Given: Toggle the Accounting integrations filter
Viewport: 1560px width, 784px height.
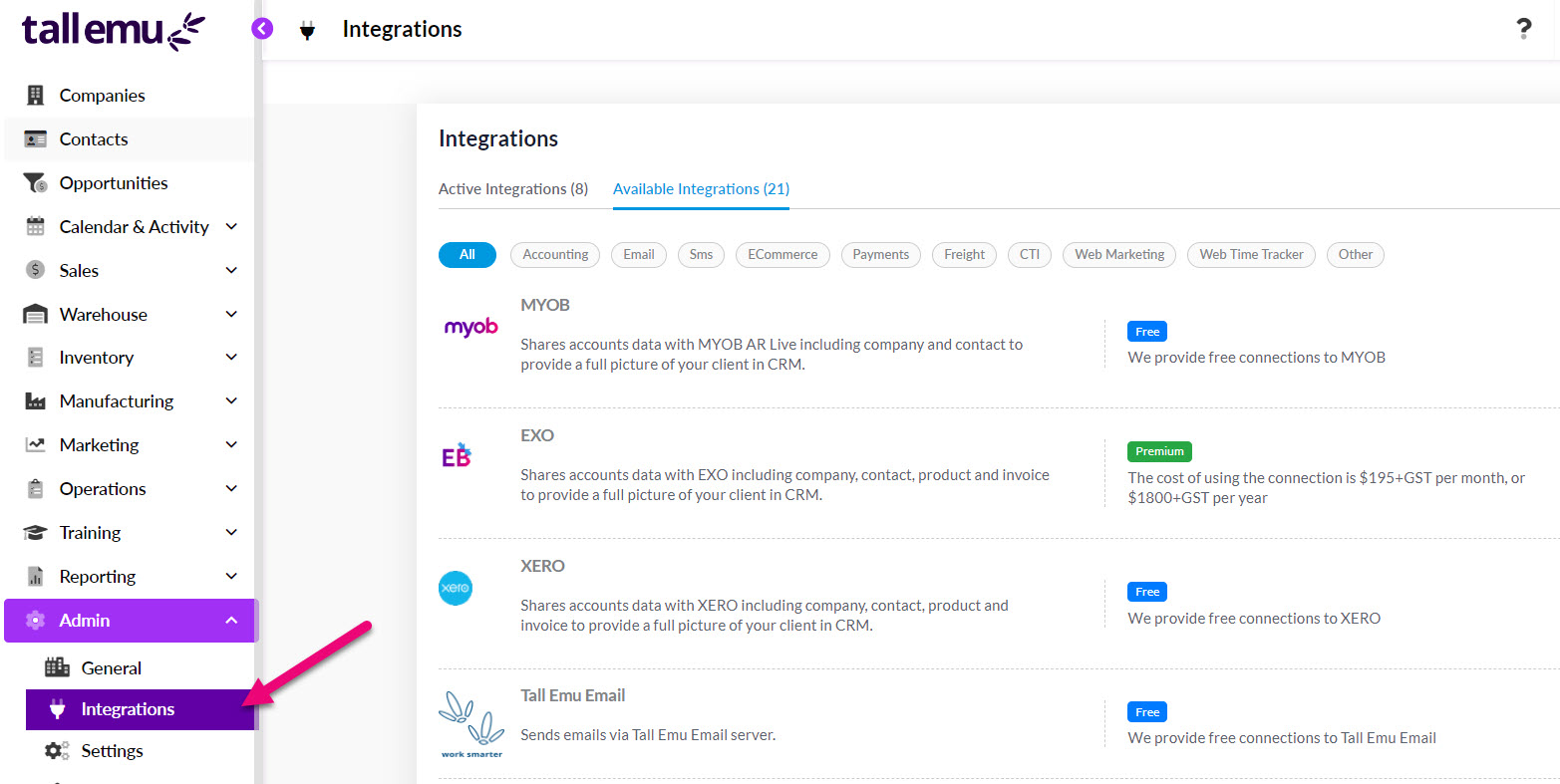Looking at the screenshot, I should coord(554,255).
